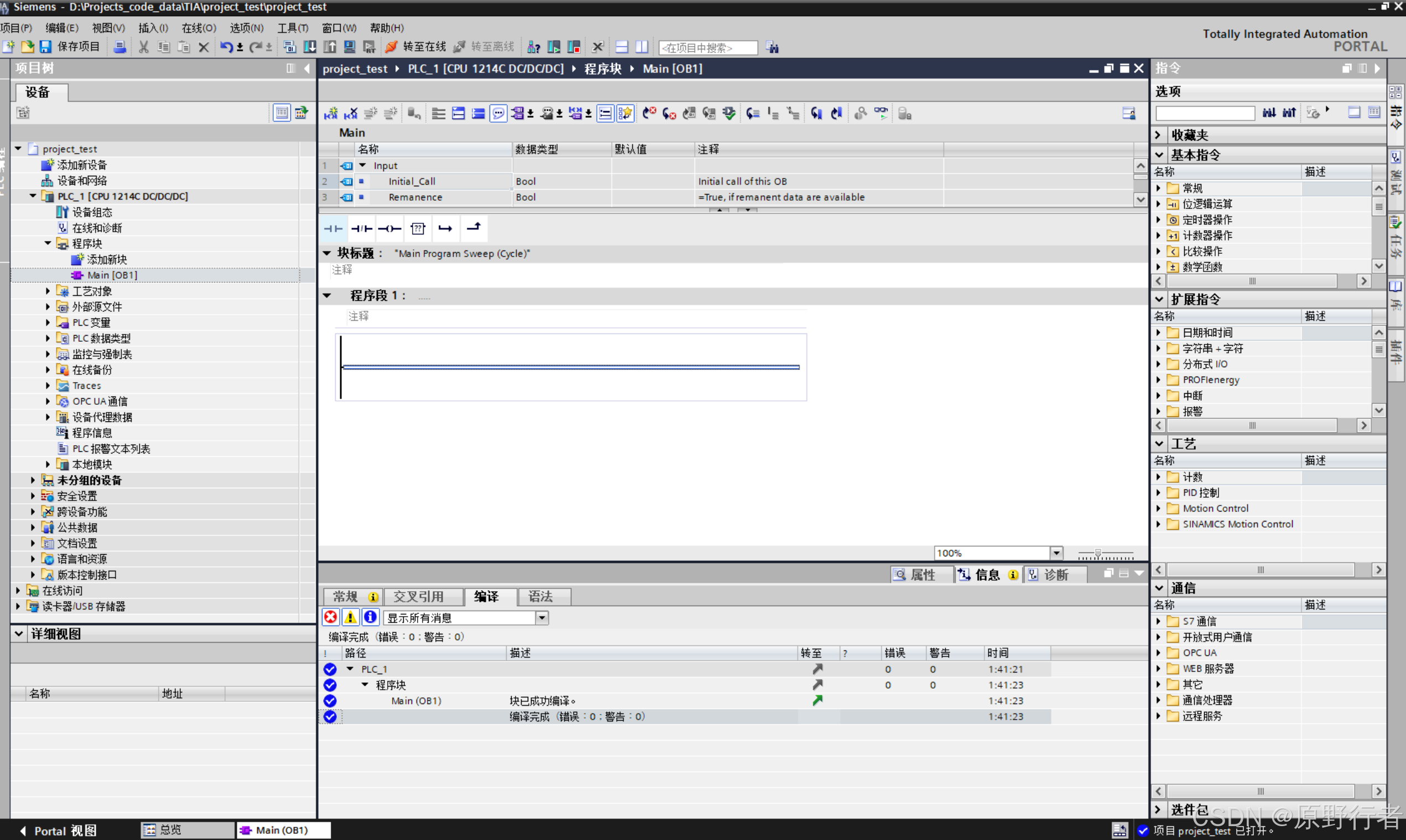Click the Insert network icon in the editor toolbar
1406x840 pixels.
coord(331,114)
